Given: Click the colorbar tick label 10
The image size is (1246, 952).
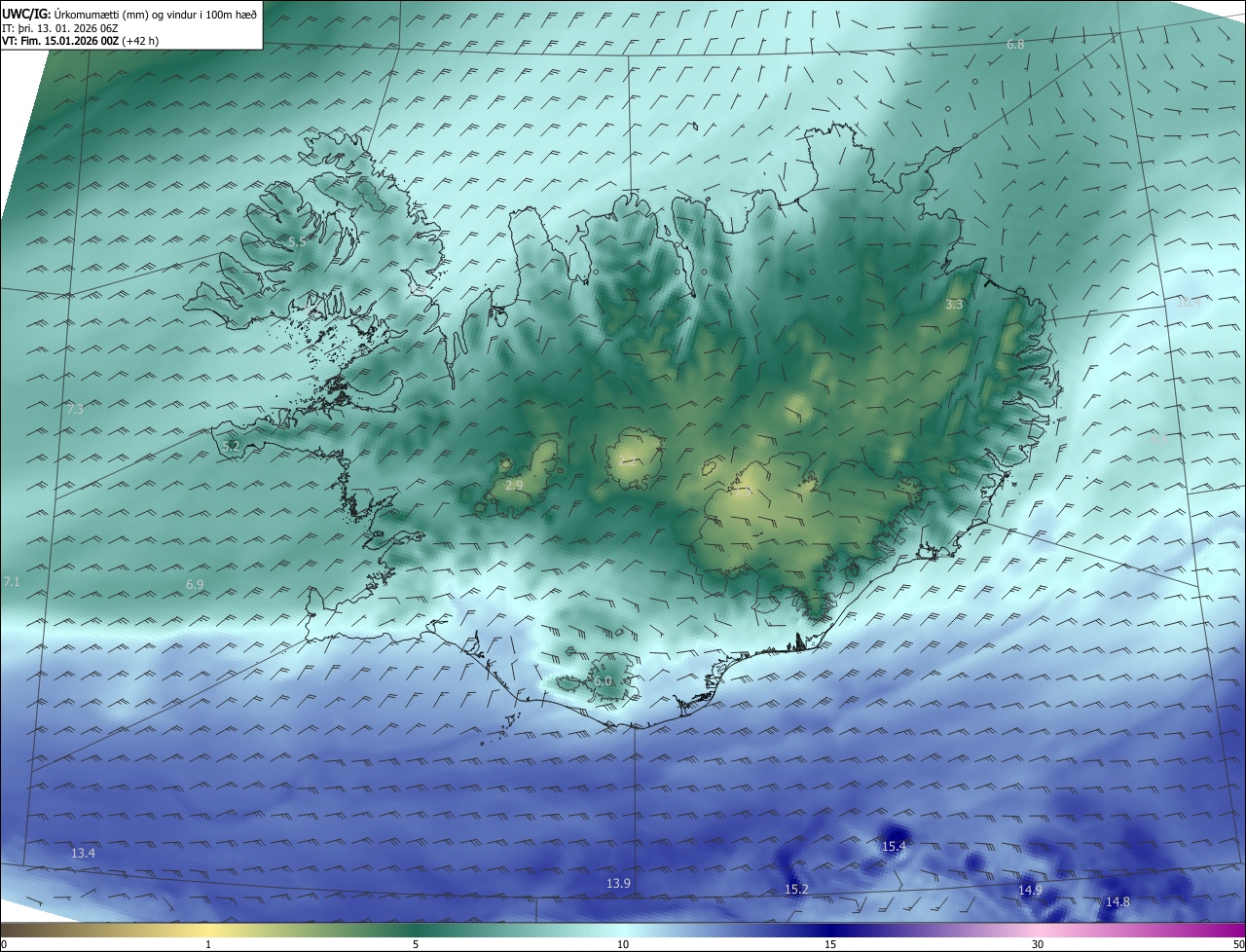Looking at the screenshot, I should (623, 944).
